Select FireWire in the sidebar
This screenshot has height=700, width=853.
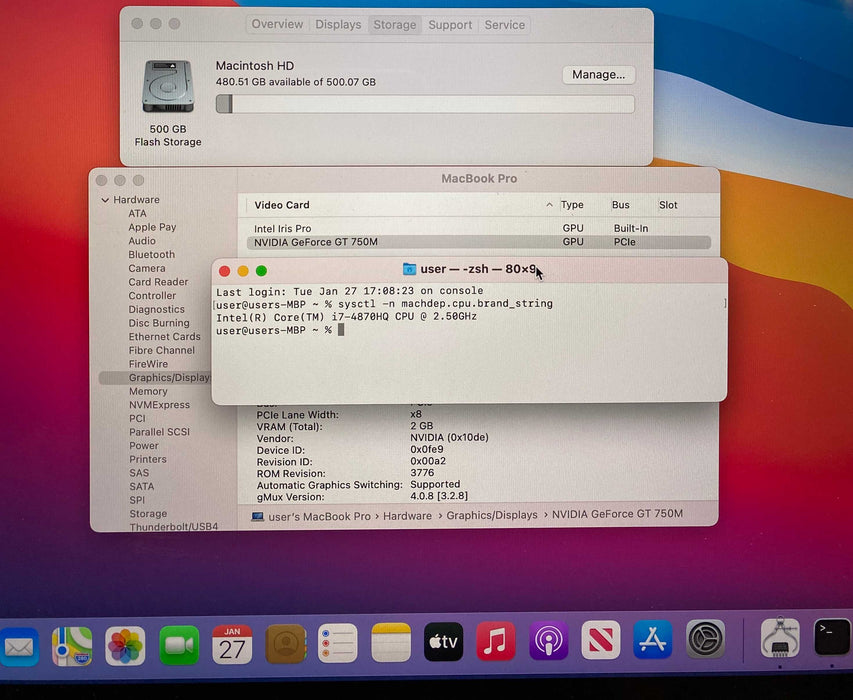148,364
